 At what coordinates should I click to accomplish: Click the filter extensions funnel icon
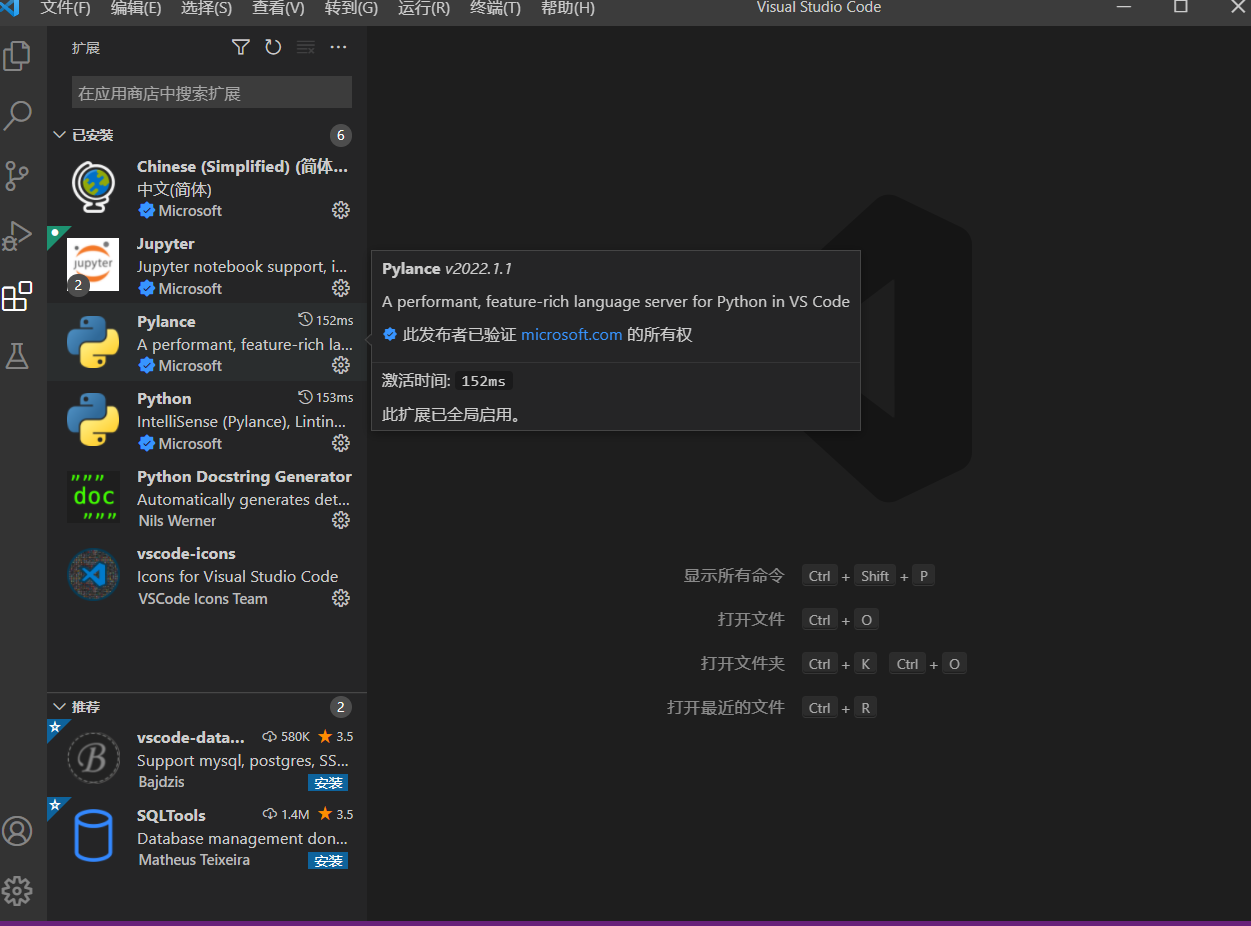240,47
